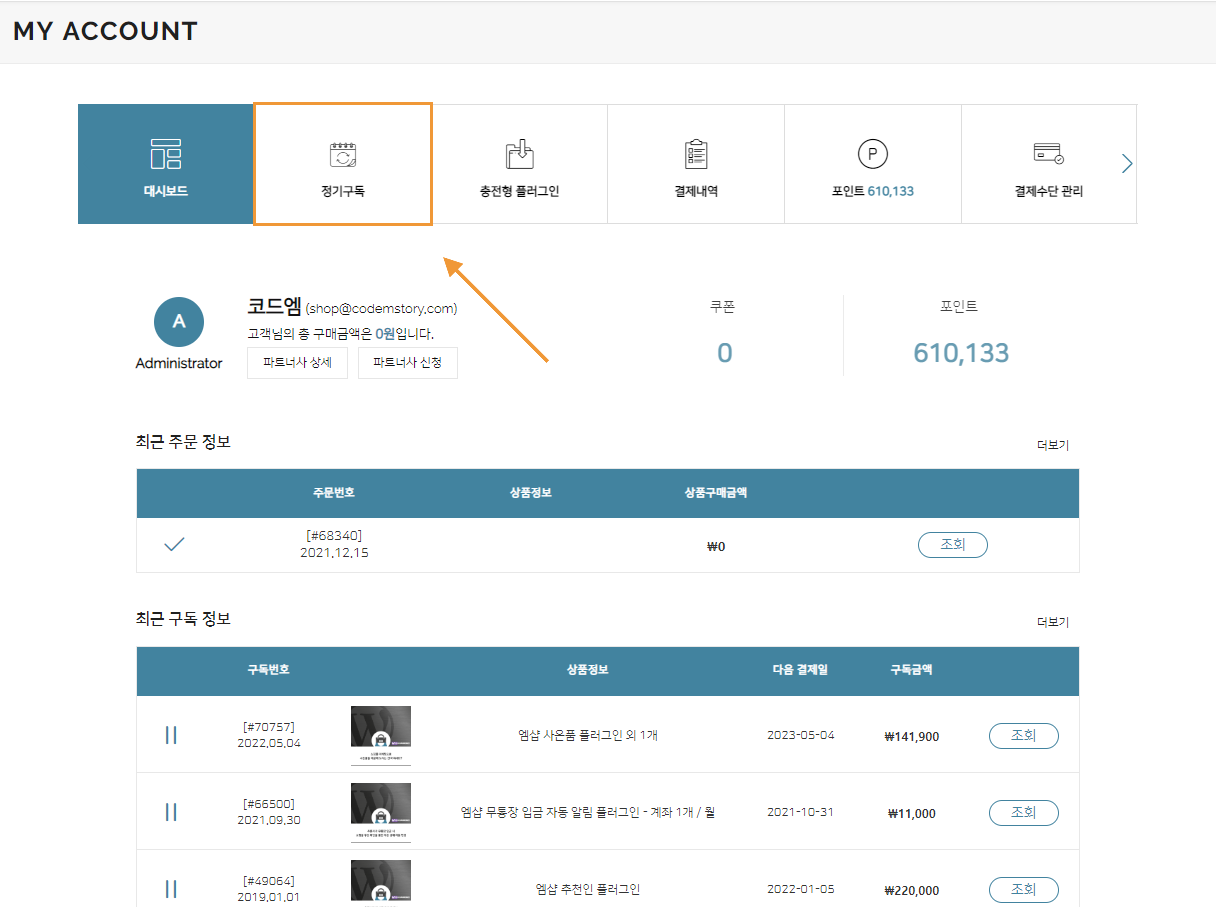Click pause icon on subscription #49064 row
Viewport: 1216px width, 907px height.
click(171, 889)
